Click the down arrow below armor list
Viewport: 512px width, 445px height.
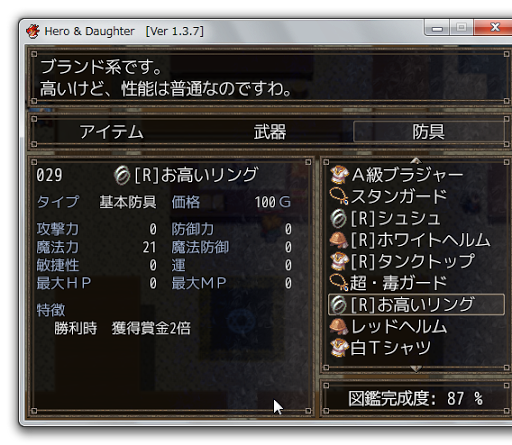point(416,369)
